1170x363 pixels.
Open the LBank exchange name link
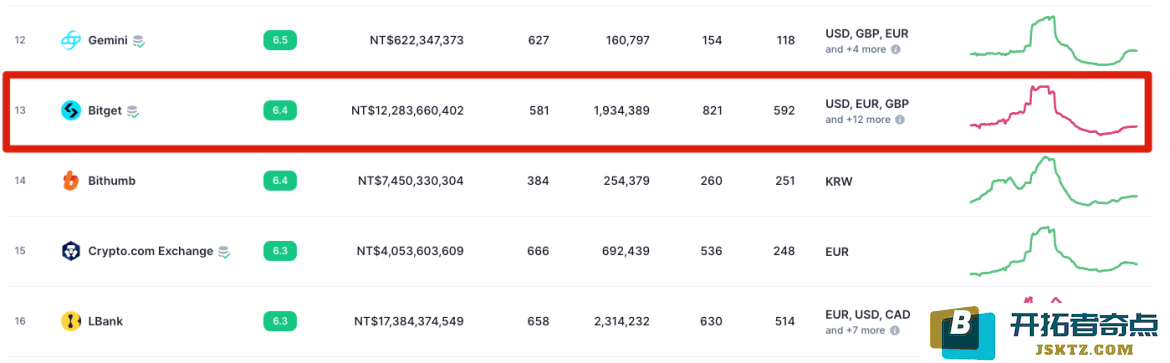[105, 321]
